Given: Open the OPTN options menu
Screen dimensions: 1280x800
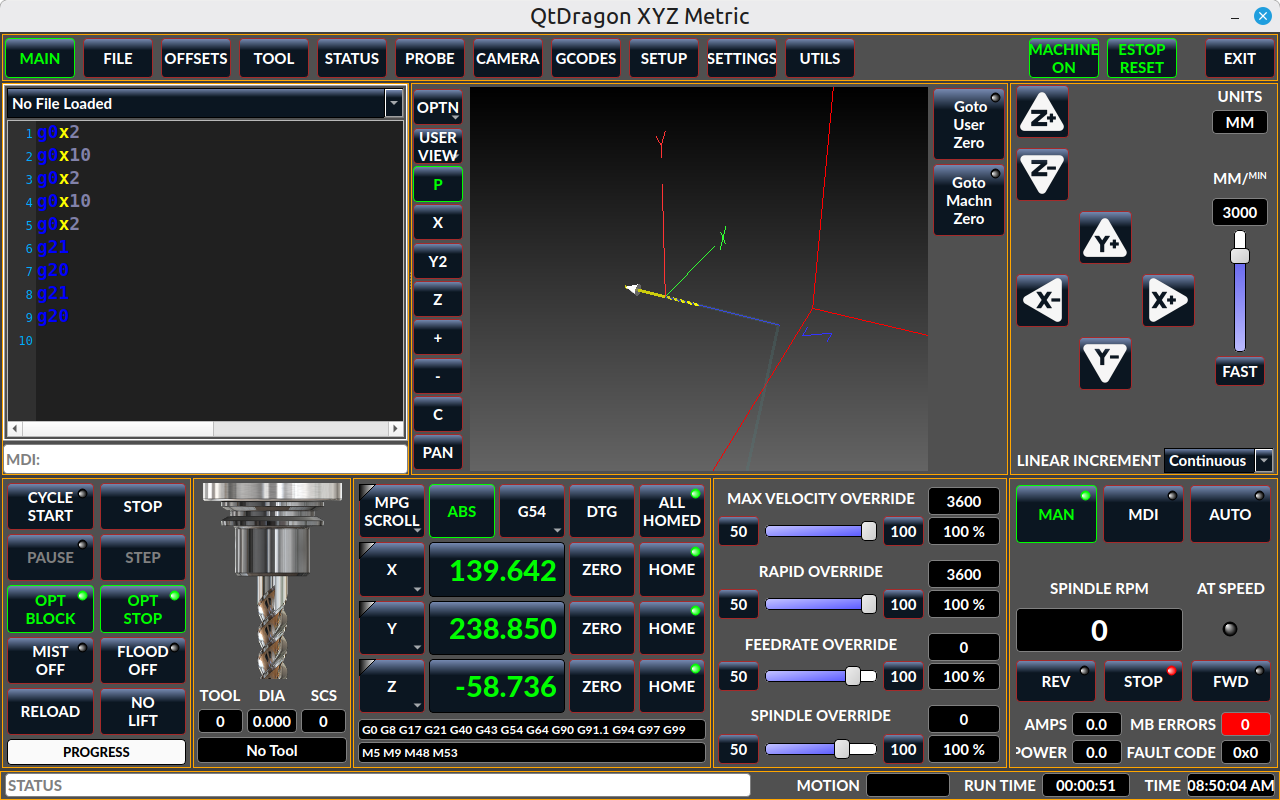Looking at the screenshot, I should click(438, 107).
